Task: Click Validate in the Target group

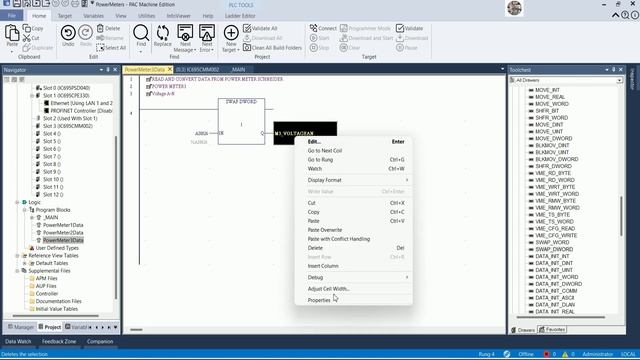Action: click(x=409, y=28)
